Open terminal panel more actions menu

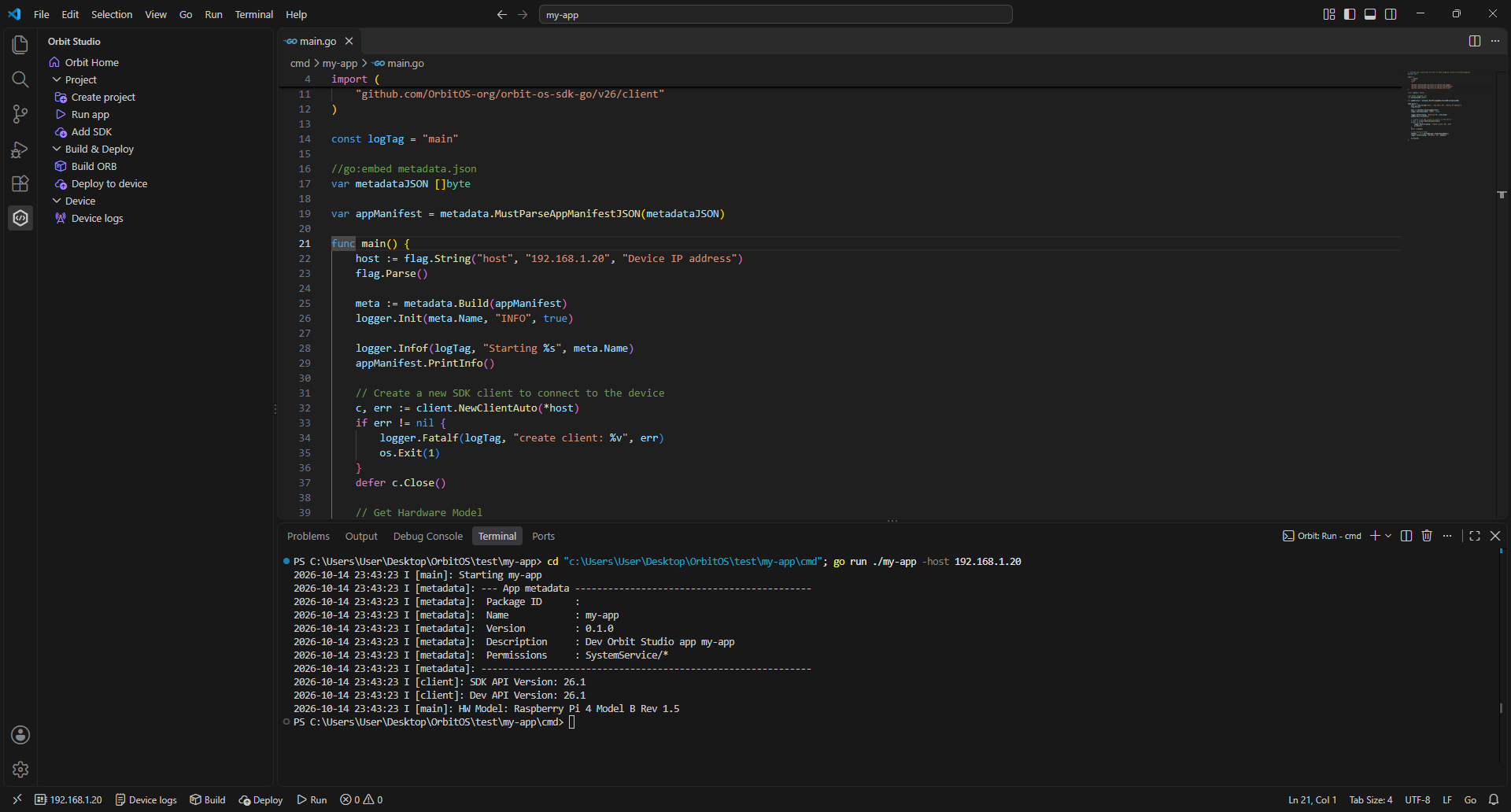coord(1447,536)
